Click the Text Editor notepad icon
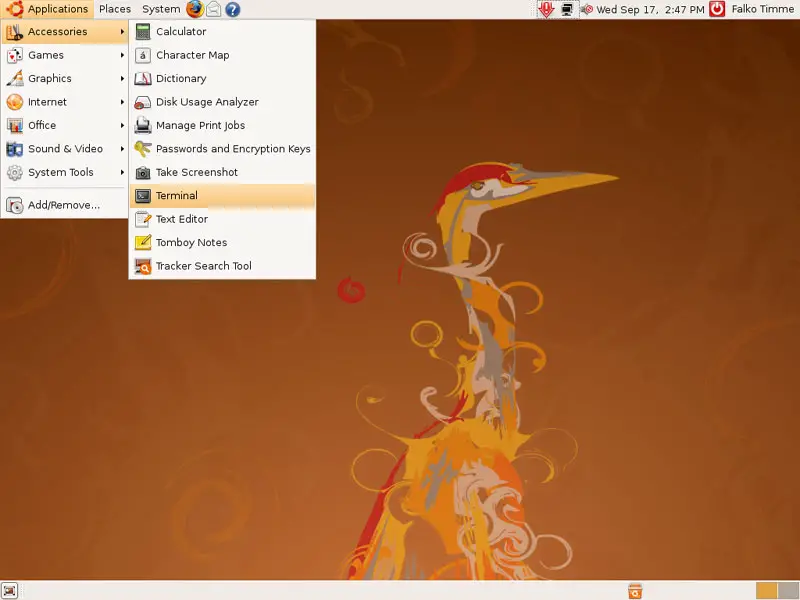 tap(143, 219)
